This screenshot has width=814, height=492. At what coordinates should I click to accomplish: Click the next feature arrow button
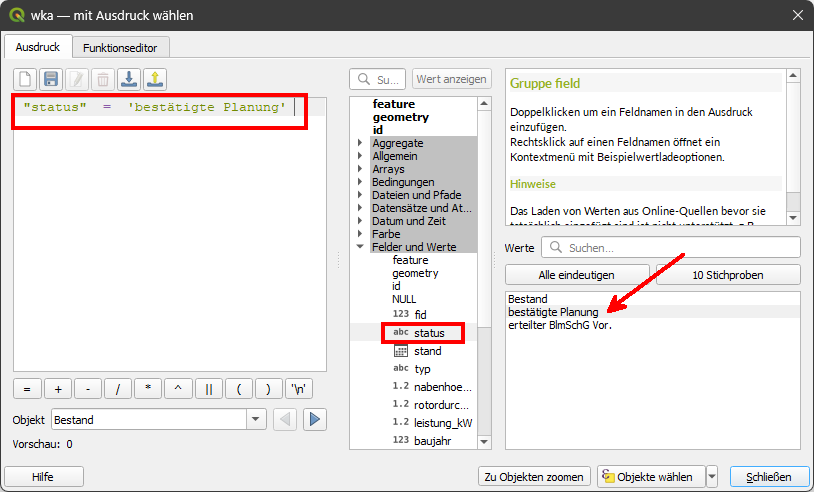pos(315,419)
